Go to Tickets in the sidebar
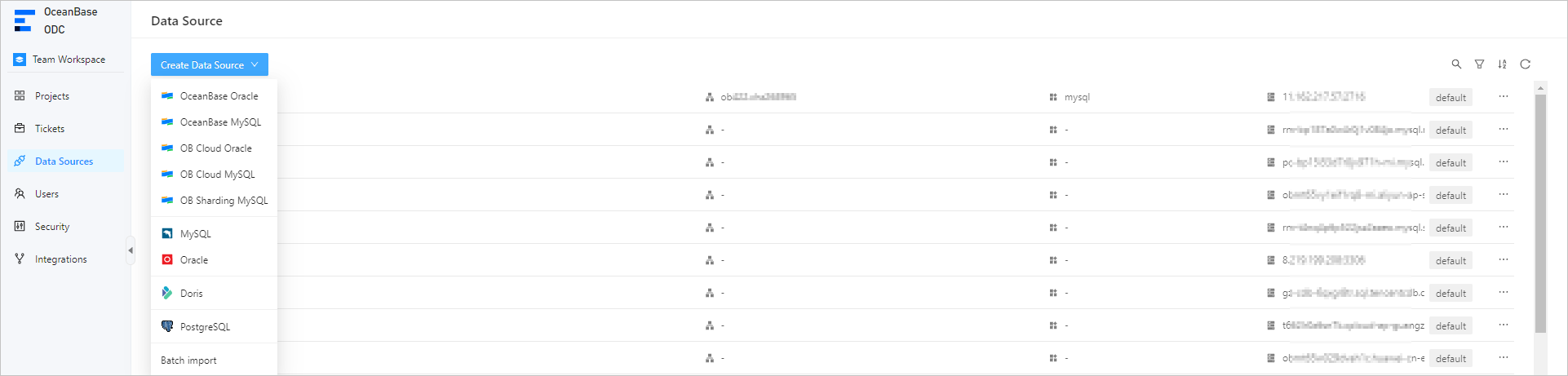Viewport: 1568px width, 376px height. point(50,129)
